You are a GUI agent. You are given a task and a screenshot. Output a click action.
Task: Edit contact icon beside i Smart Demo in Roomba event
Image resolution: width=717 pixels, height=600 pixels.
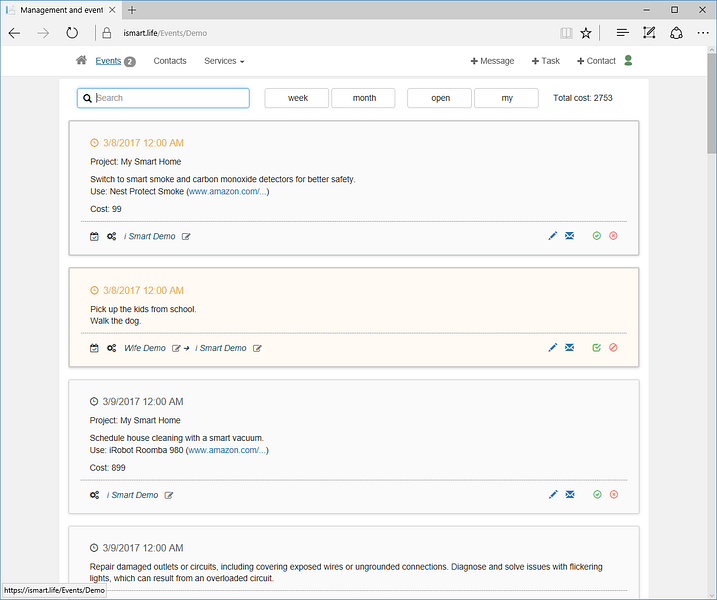169,495
